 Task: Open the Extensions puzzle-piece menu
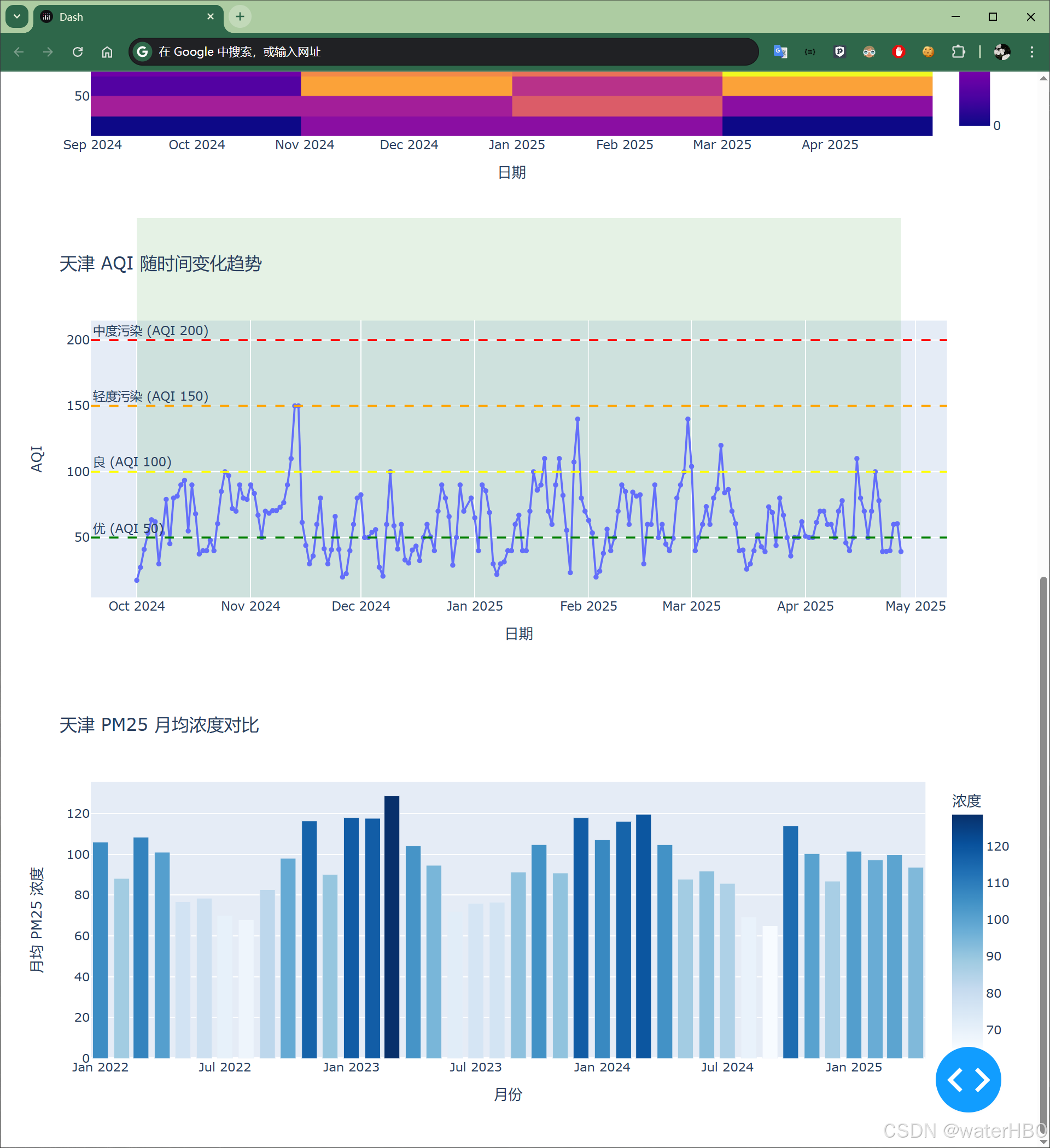[958, 52]
